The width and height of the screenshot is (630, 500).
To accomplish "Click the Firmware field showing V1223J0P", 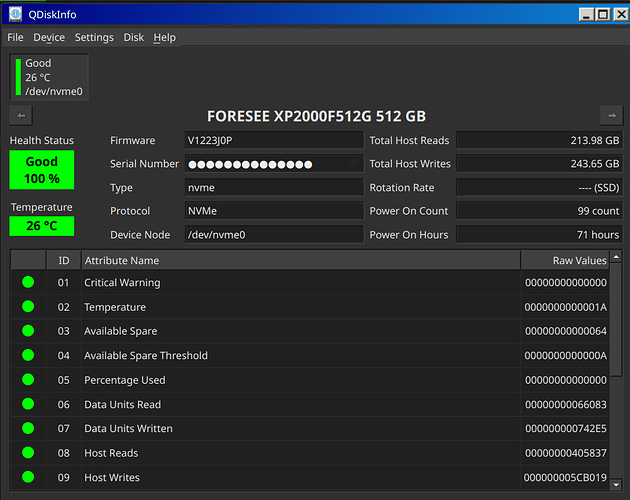I will [274, 140].
